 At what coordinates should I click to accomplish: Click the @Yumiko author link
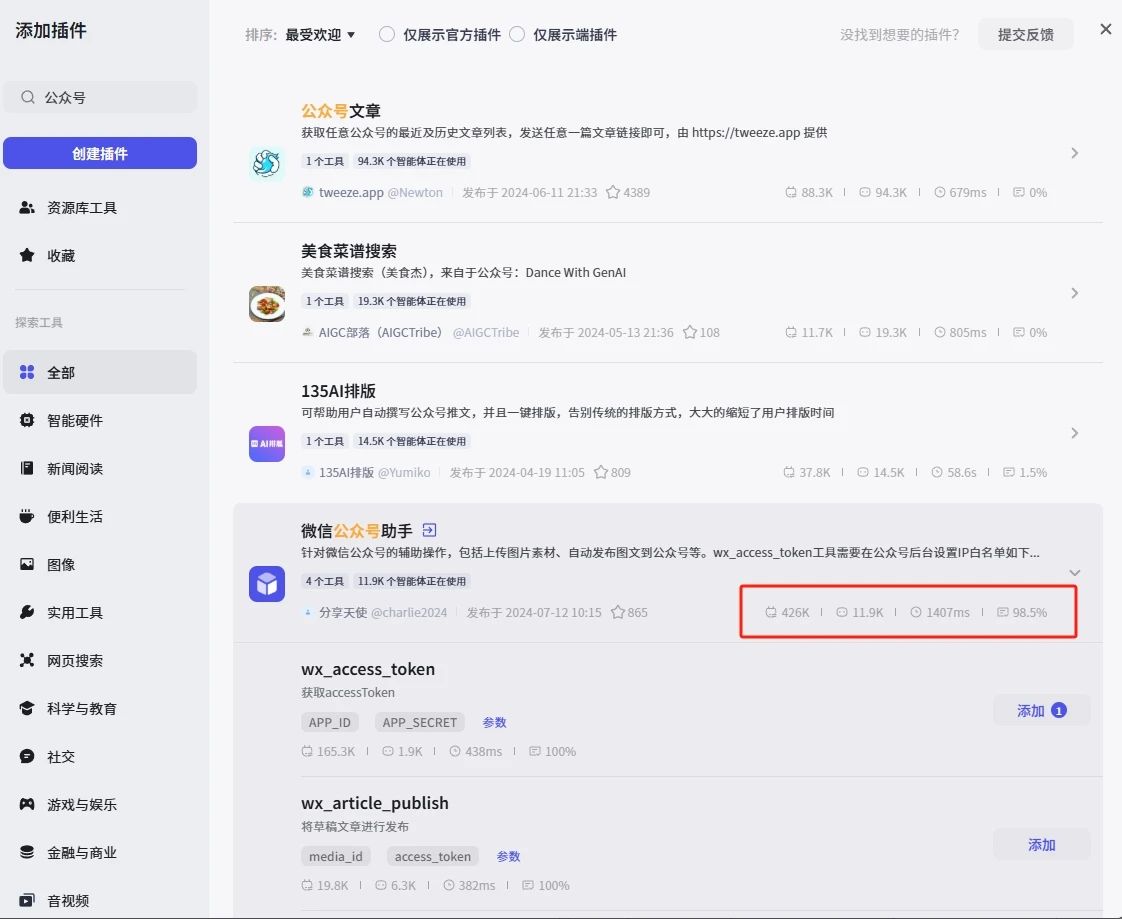coord(404,472)
